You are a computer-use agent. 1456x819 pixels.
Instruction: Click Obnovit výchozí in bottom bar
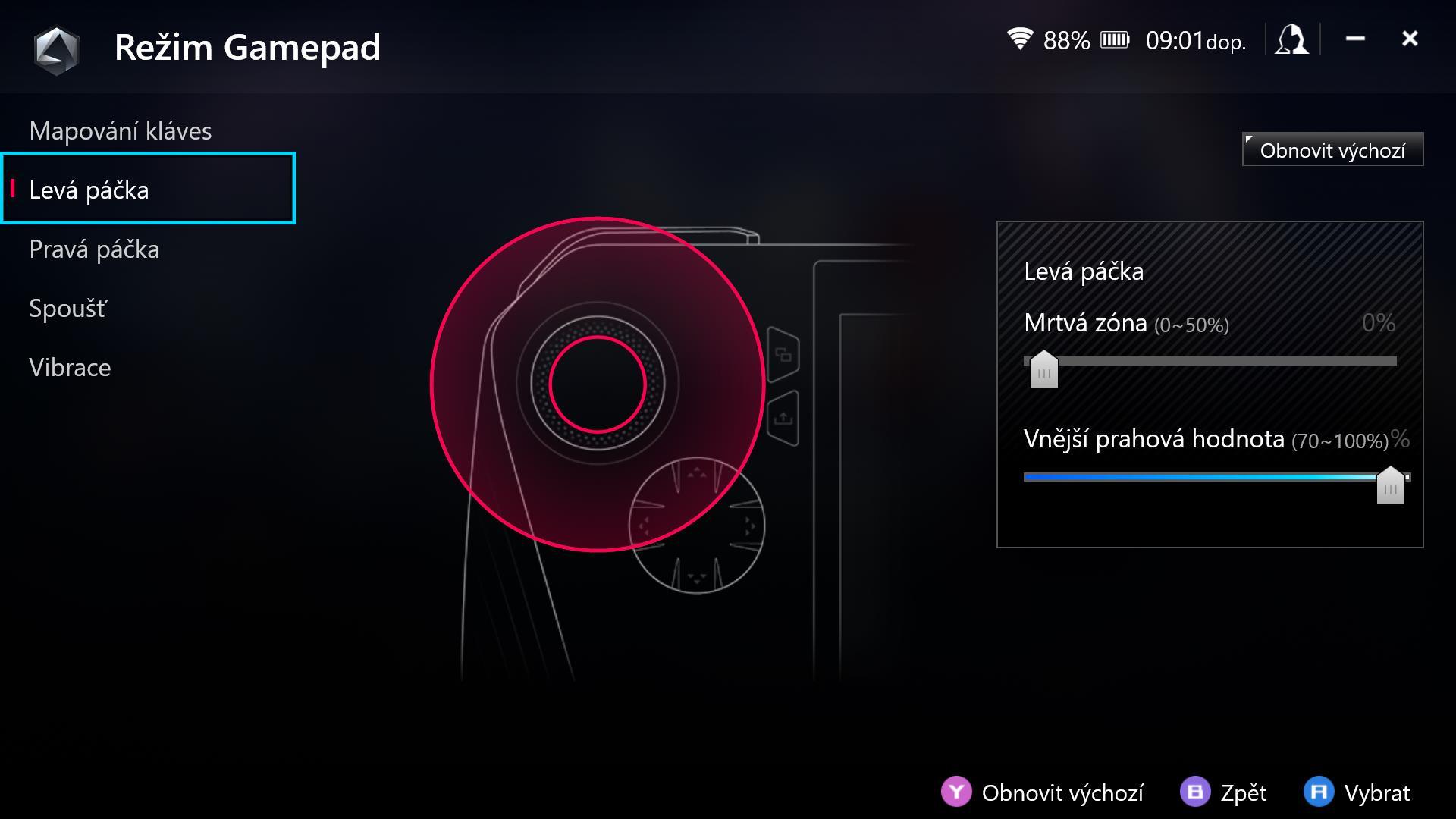tap(1062, 792)
